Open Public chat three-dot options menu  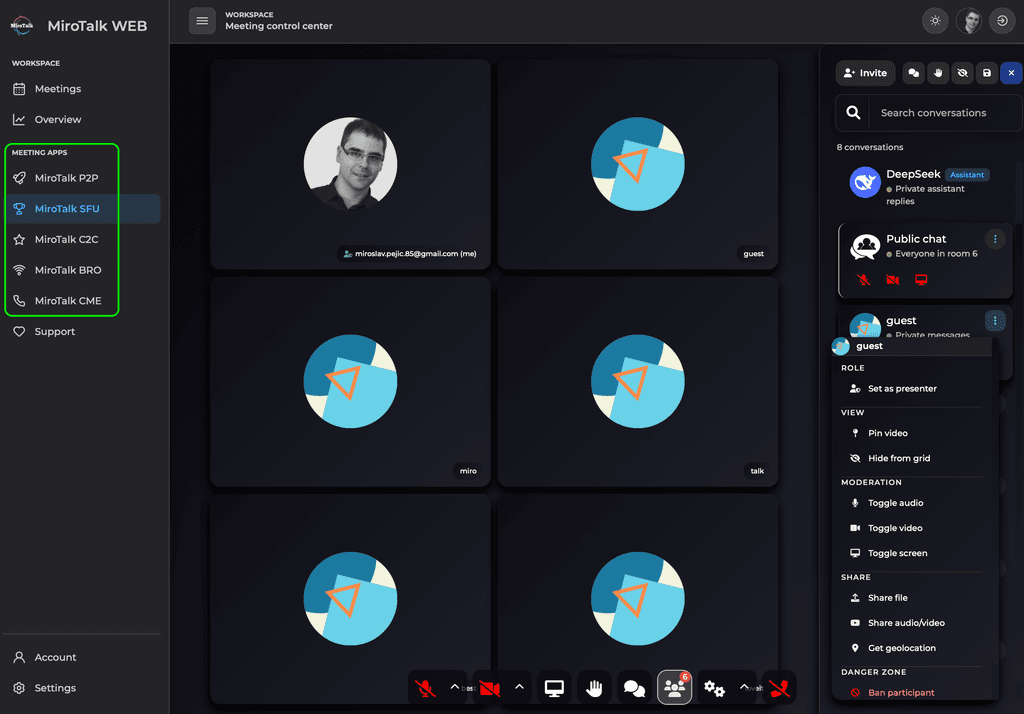[995, 239]
